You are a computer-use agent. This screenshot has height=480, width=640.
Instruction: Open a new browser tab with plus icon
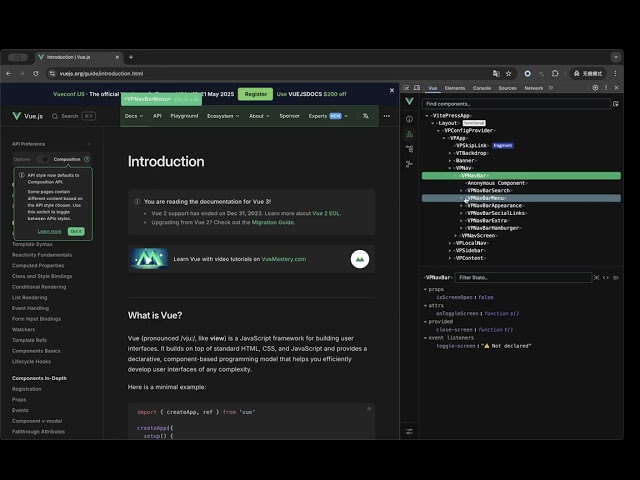(131, 57)
